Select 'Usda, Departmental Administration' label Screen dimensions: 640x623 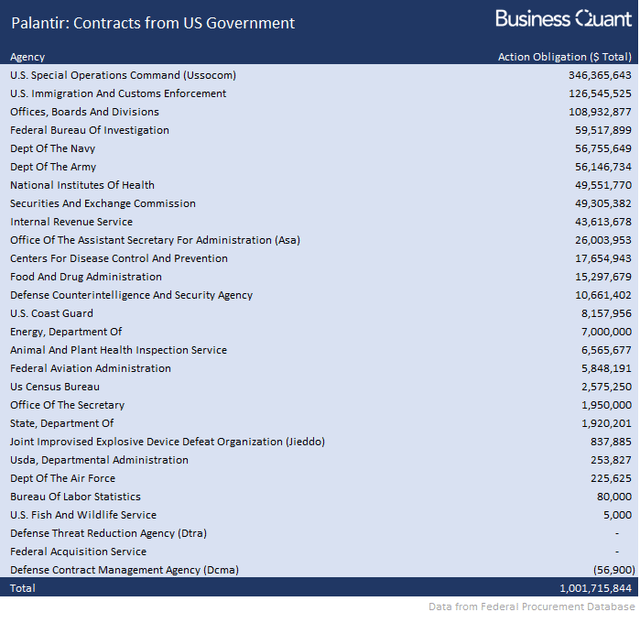[x=99, y=461]
